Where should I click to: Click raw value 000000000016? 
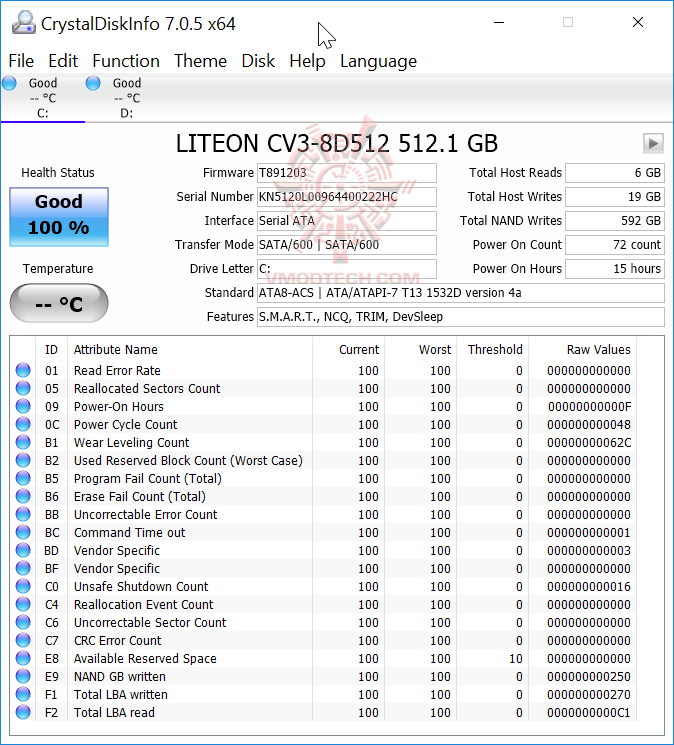pyautogui.click(x=589, y=587)
